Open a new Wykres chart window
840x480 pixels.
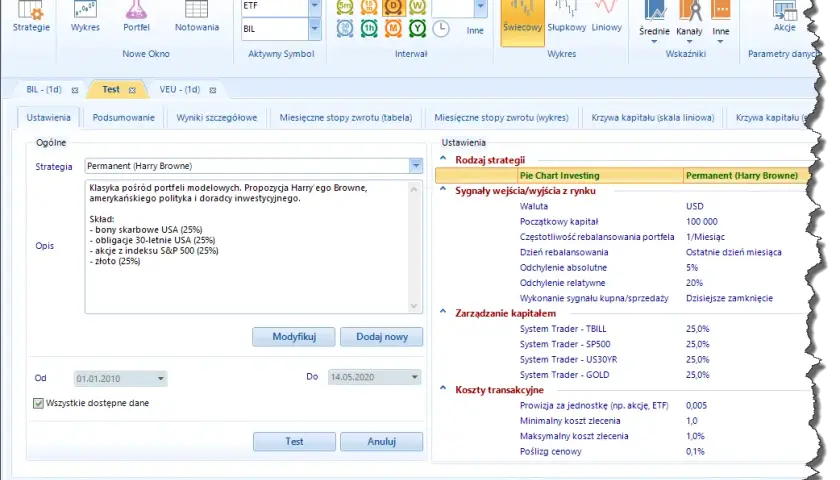pyautogui.click(x=85, y=17)
